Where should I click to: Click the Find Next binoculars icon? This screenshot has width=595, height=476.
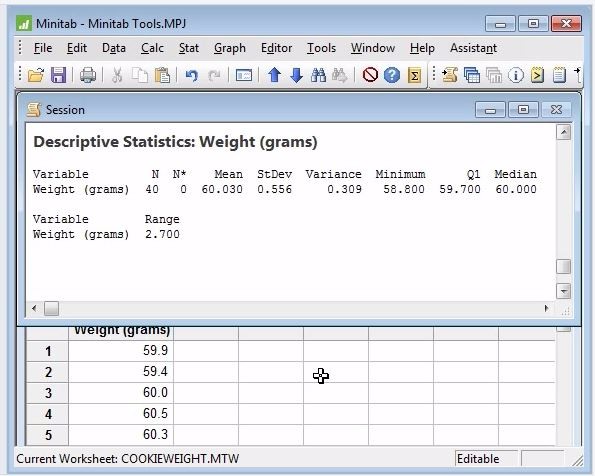tap(340, 75)
